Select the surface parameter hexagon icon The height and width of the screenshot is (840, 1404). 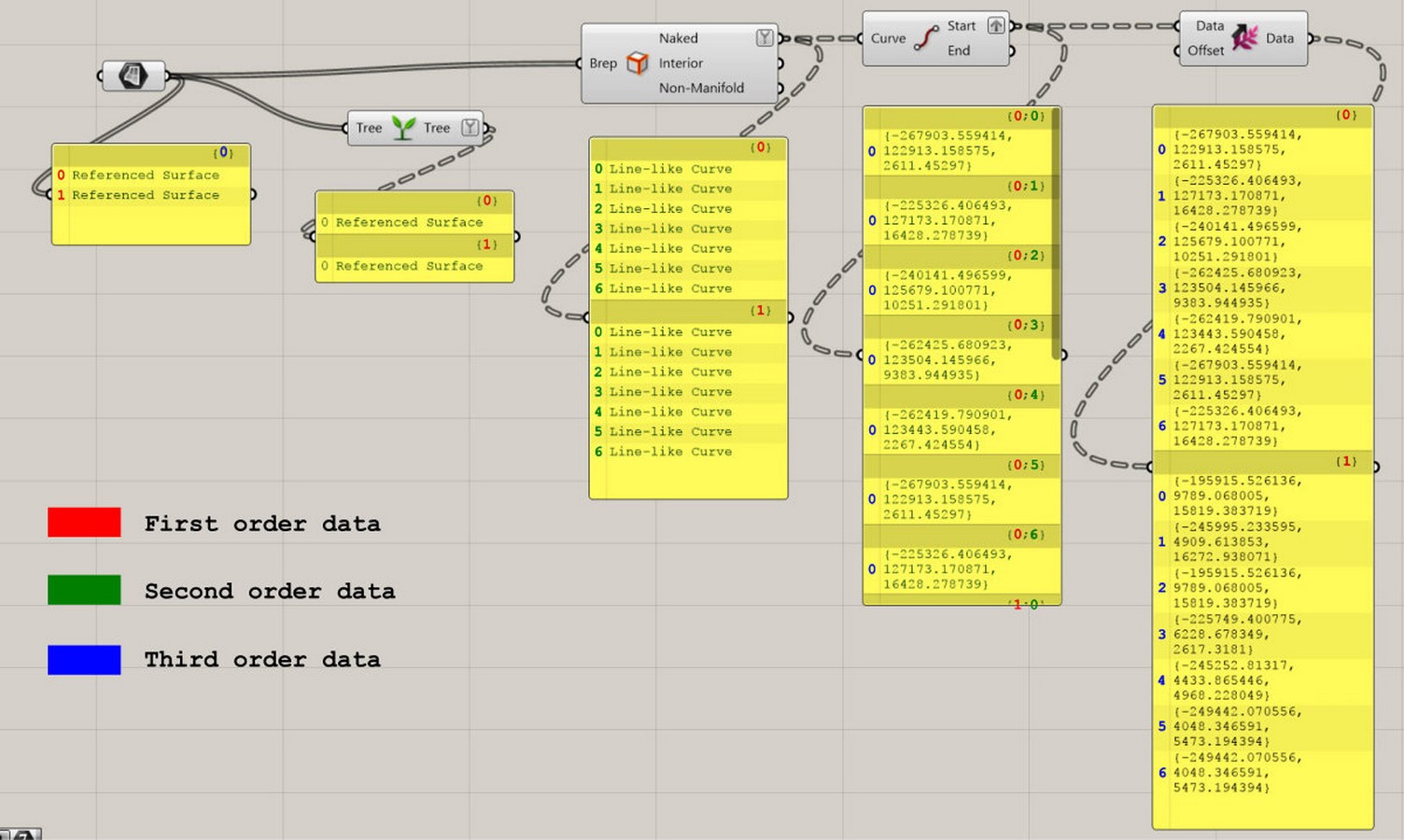[133, 75]
